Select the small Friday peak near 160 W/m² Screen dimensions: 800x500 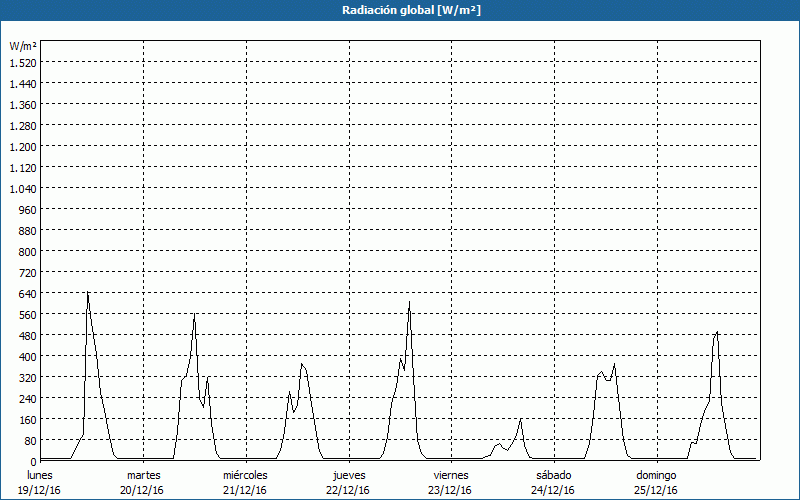click(x=520, y=419)
